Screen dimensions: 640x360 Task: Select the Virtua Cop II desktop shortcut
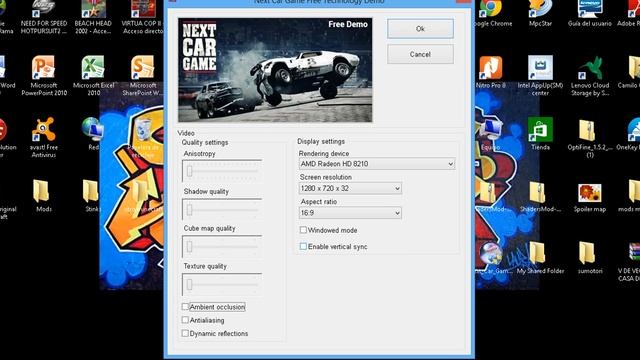[142, 16]
